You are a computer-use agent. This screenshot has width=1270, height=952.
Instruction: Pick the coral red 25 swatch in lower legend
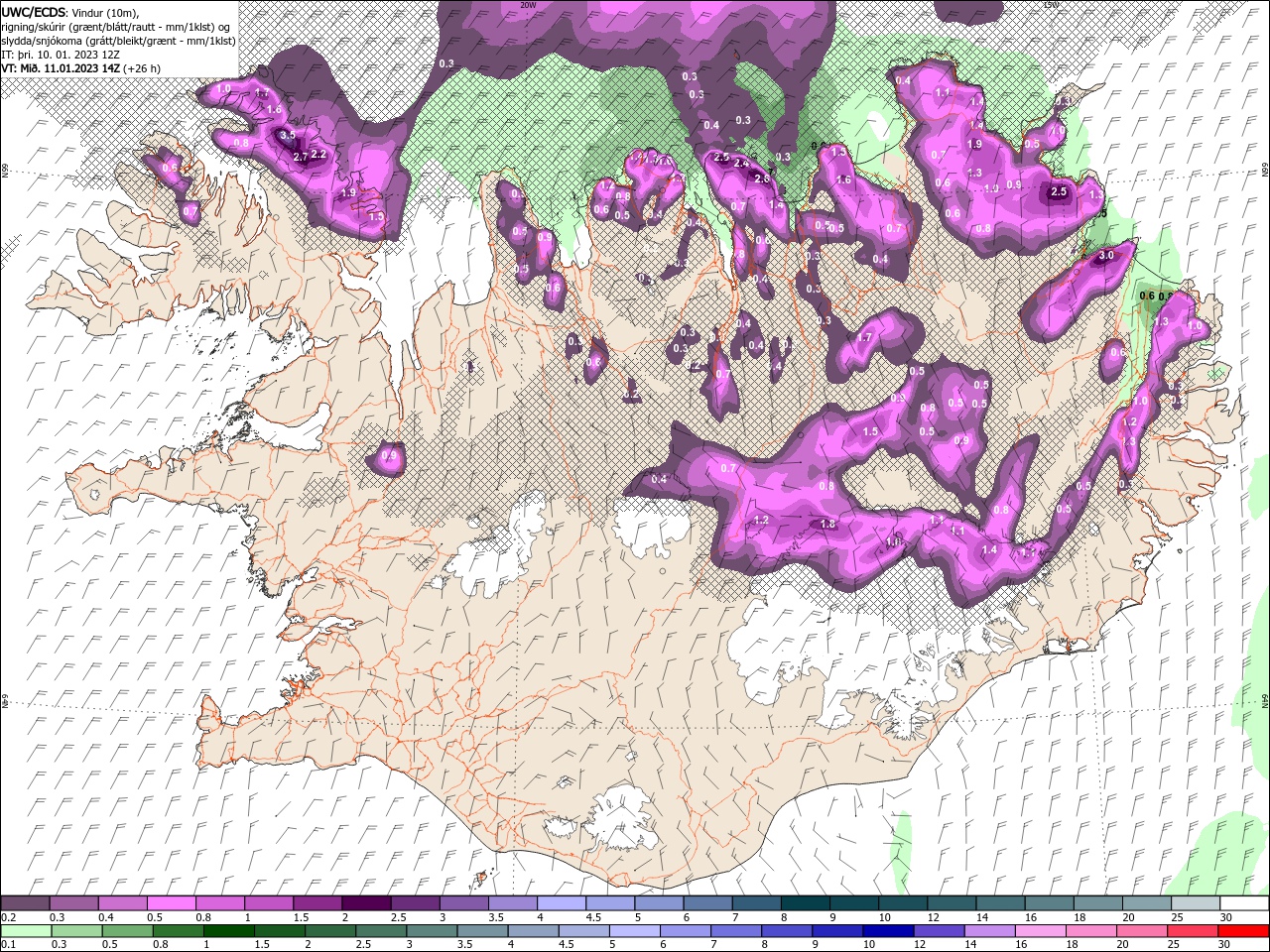[1194, 931]
